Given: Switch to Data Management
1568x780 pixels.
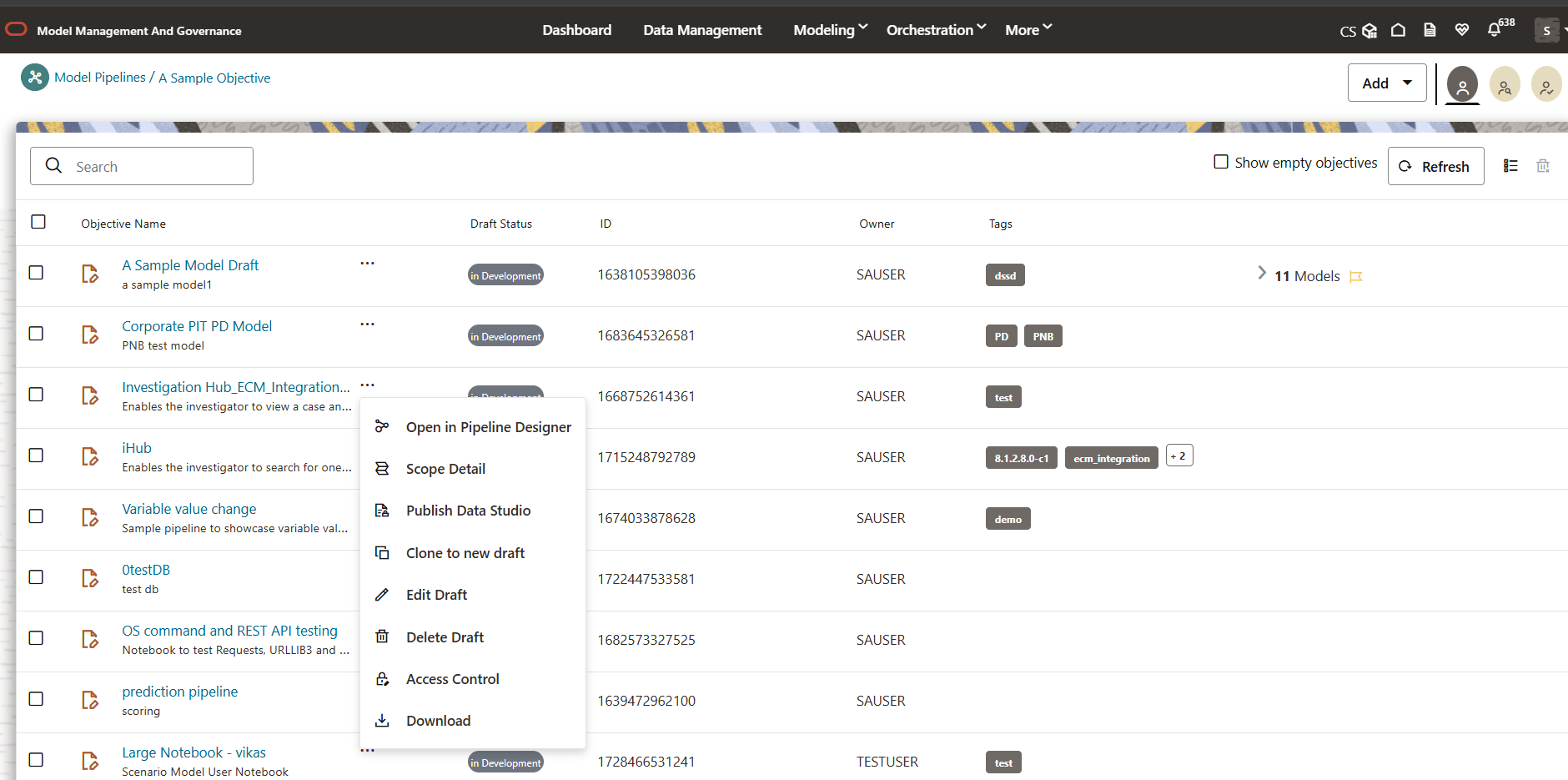Looking at the screenshot, I should coord(702,29).
